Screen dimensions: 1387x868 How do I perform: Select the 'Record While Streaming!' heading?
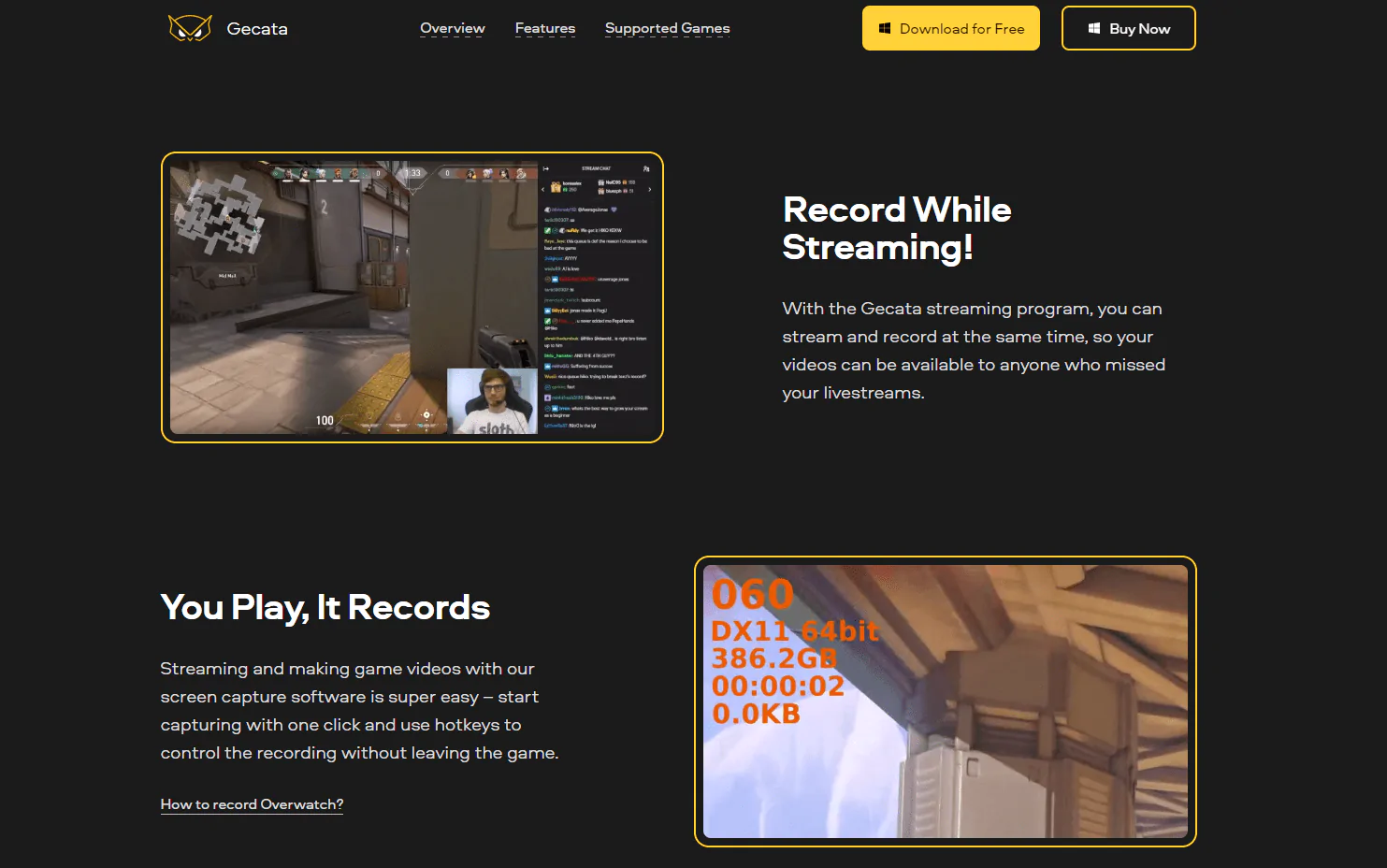click(x=897, y=228)
